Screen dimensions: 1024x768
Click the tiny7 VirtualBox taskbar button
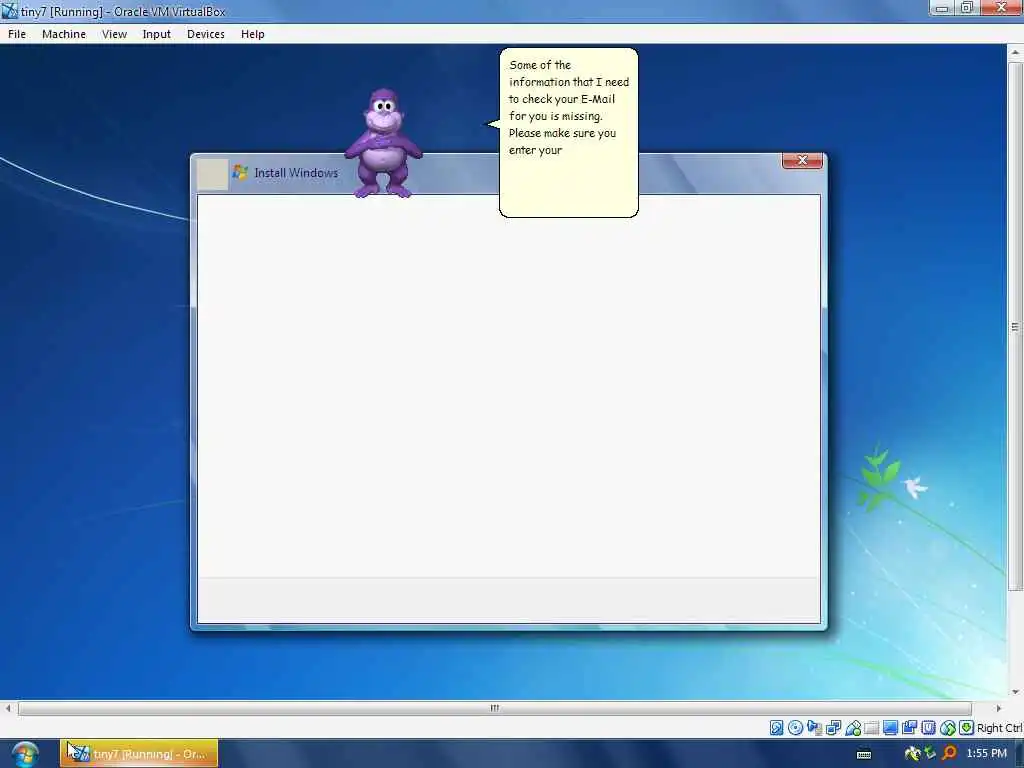pos(139,754)
